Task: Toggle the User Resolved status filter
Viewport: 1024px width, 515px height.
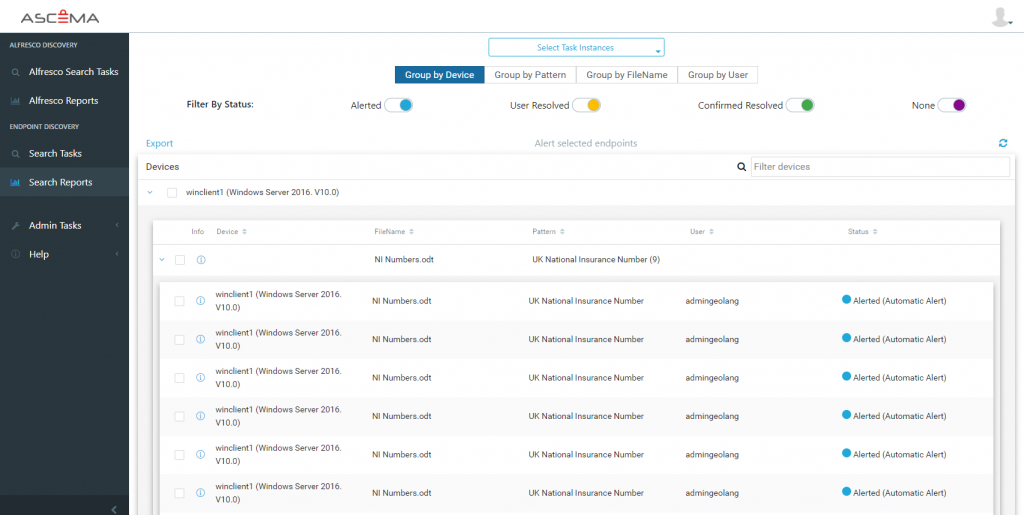Action: 586,105
